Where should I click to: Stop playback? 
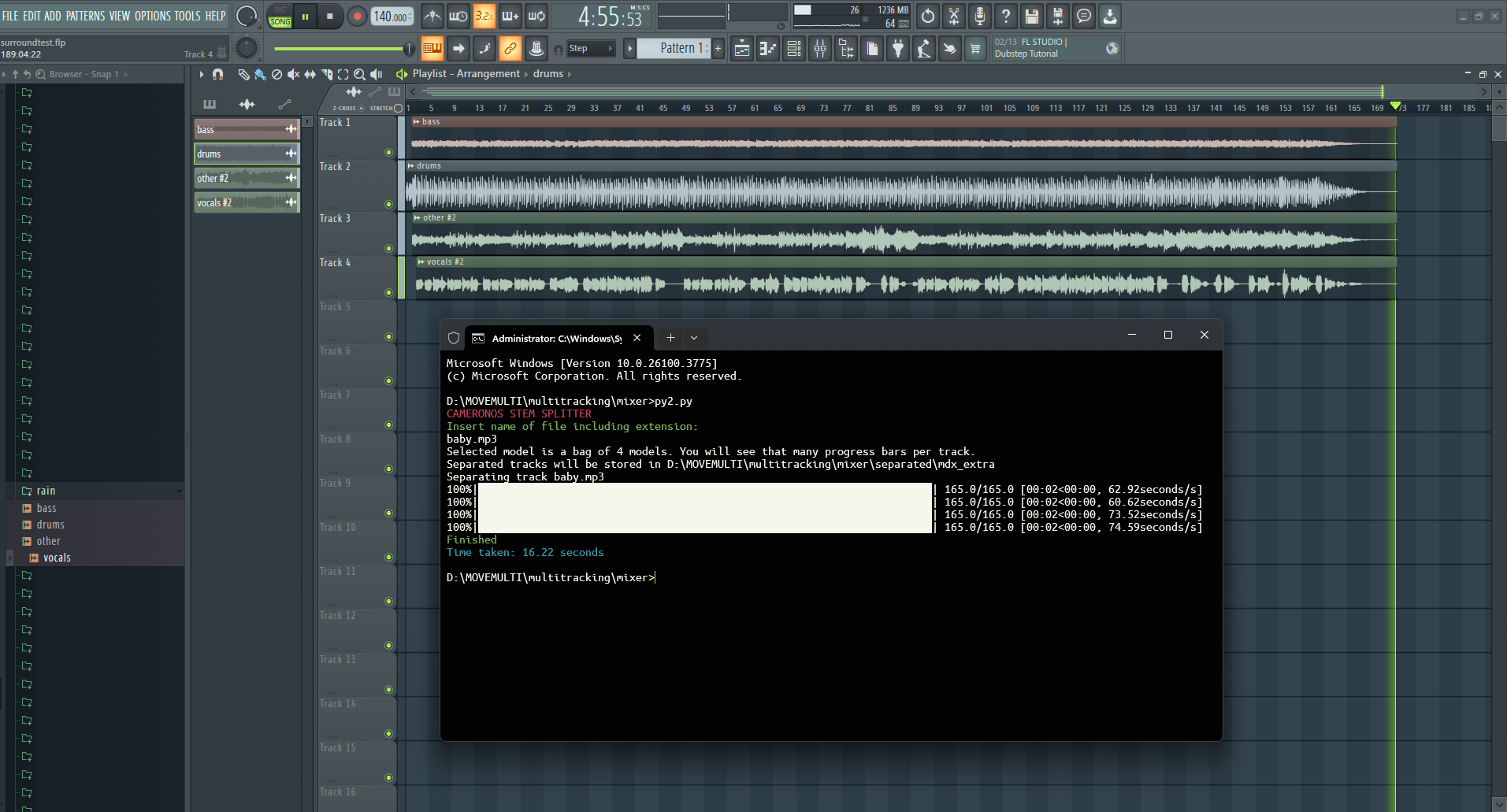[x=330, y=16]
